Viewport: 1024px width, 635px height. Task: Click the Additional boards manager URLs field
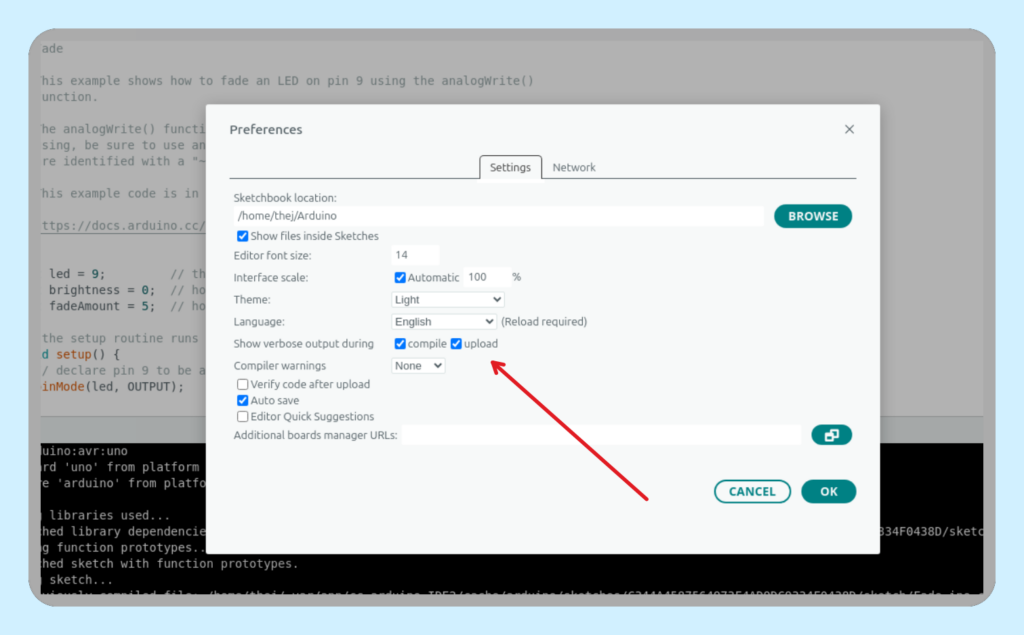pos(601,435)
